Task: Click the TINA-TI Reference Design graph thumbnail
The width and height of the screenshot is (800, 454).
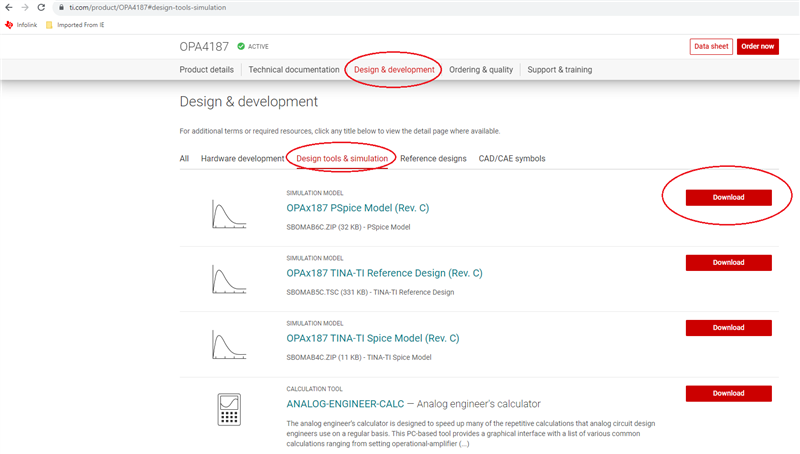Action: 229,279
